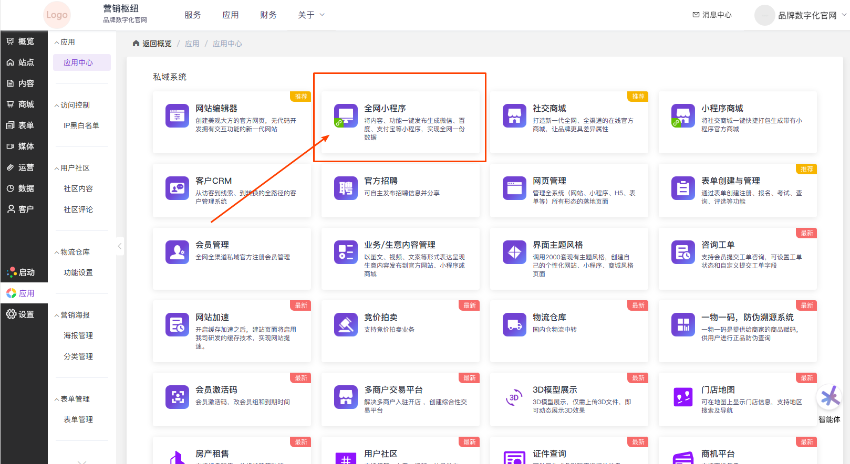Expand the 关于 dropdown menu
This screenshot has height=464, width=850.
point(311,15)
